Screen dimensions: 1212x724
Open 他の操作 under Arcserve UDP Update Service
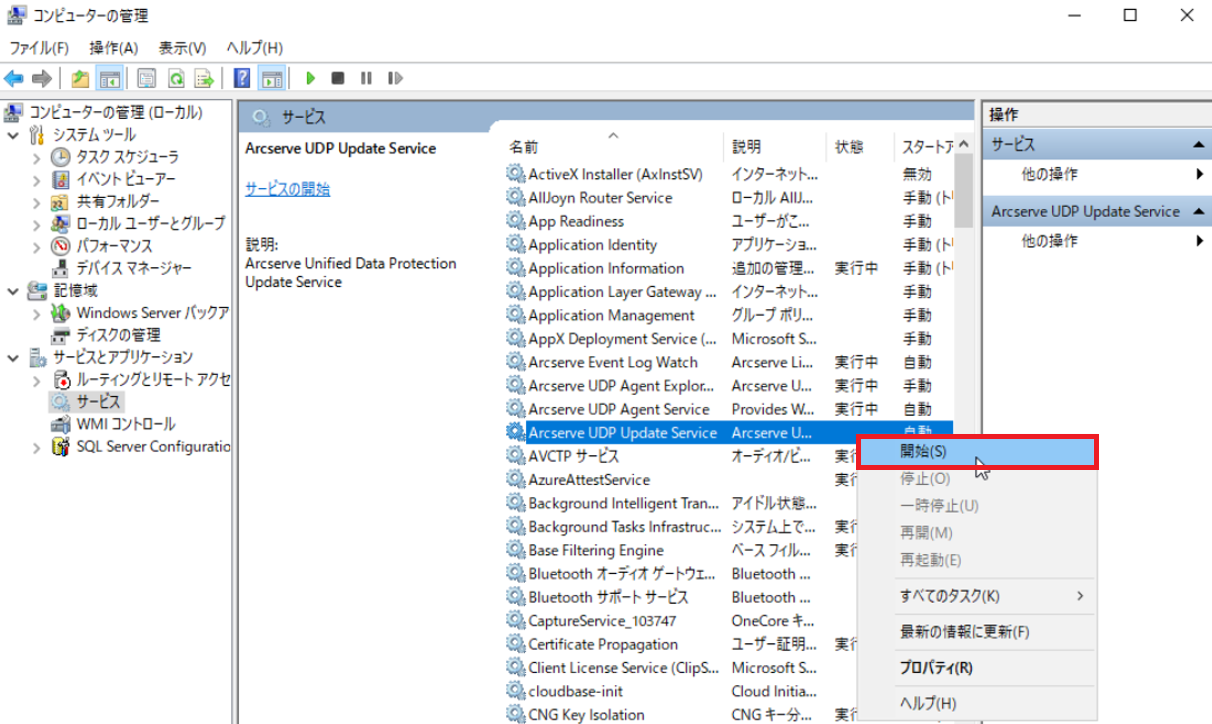pos(1097,241)
